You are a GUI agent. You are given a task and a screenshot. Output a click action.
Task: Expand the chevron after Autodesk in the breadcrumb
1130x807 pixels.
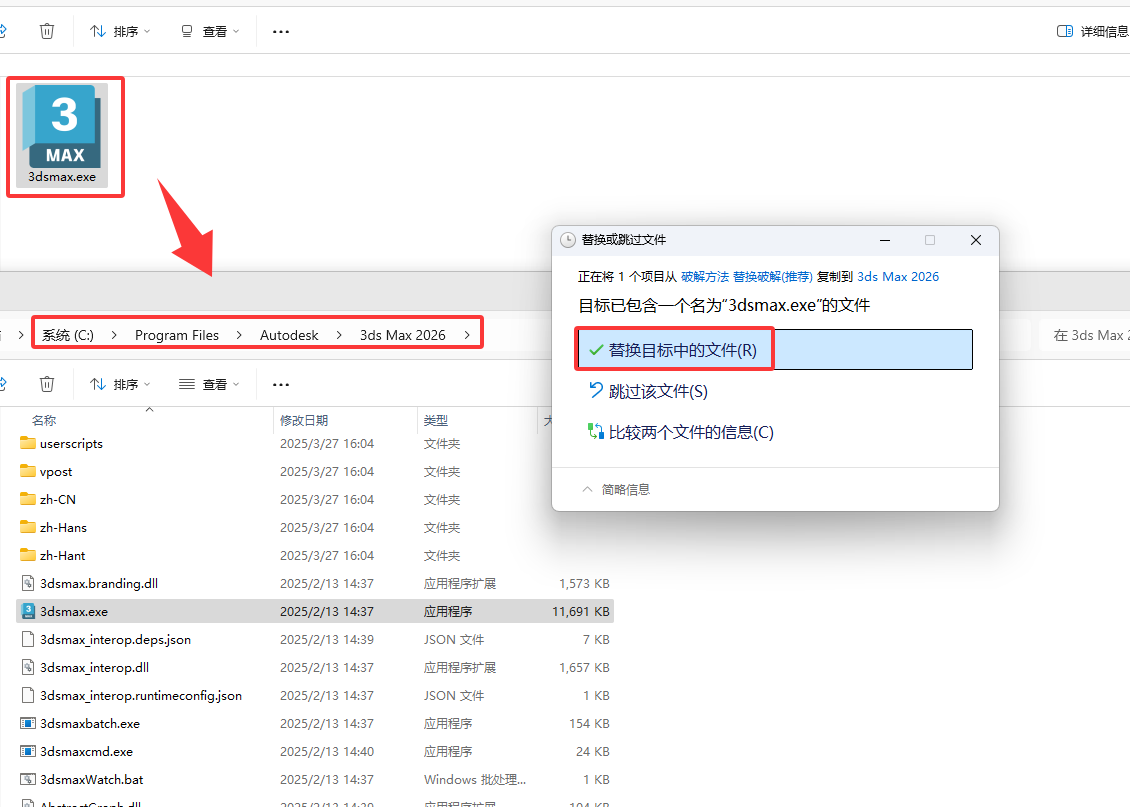339,335
